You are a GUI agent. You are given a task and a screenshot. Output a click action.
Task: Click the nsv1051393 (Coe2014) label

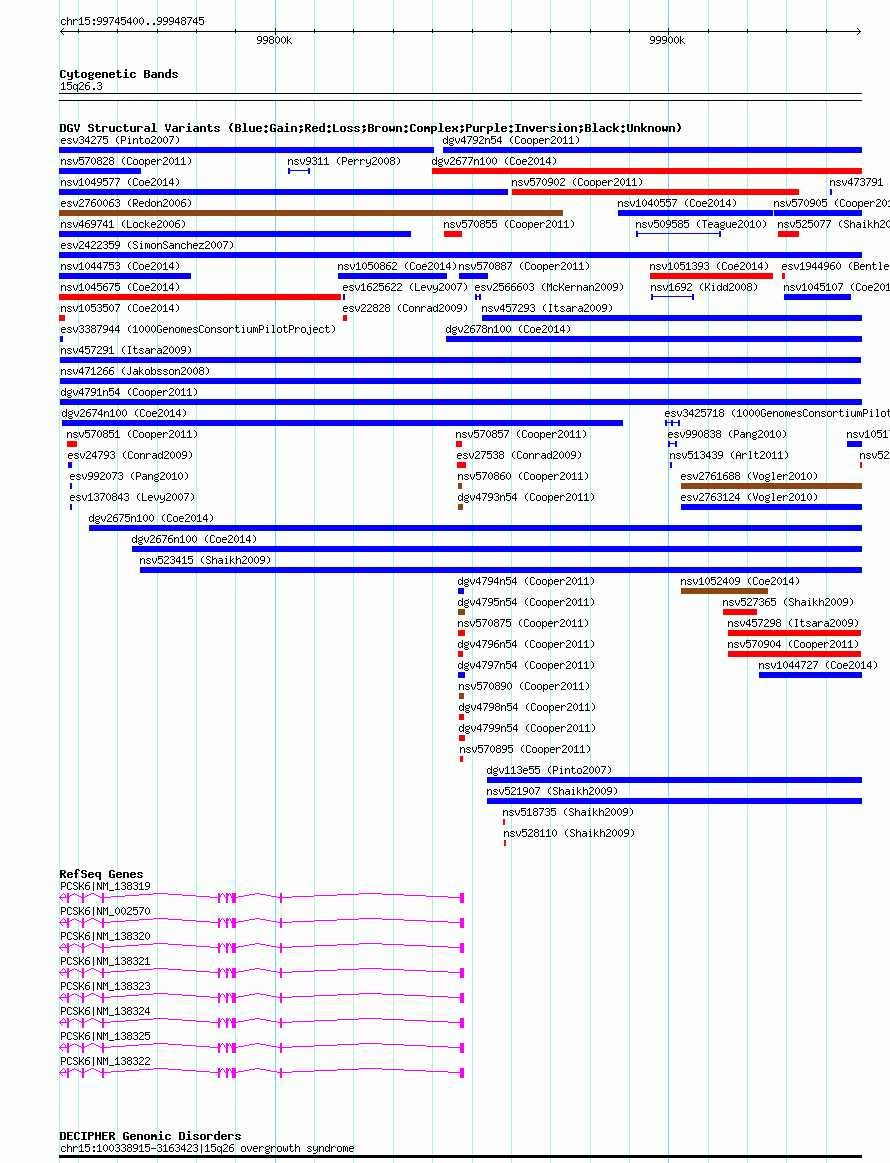709,266
